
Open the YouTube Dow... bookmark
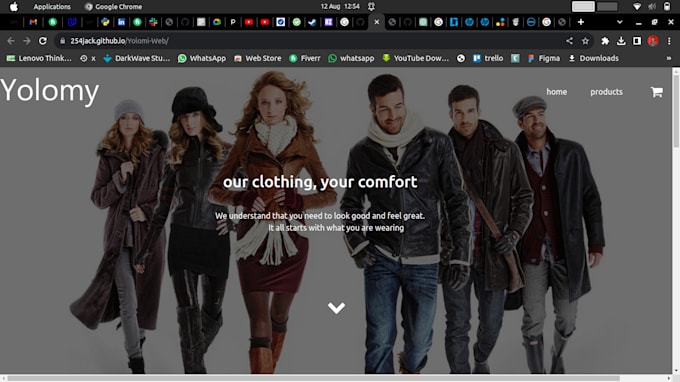pyautogui.click(x=415, y=58)
